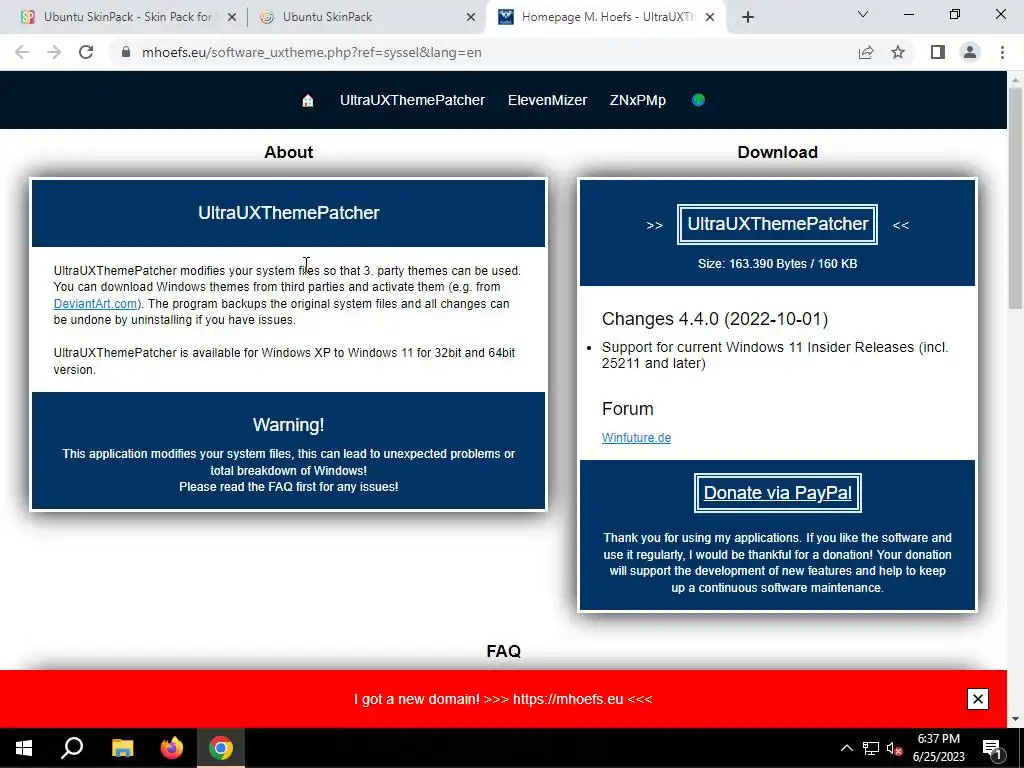Open the UltraUXThemePatcher nav menu item
Viewport: 1024px width, 768px height.
412,101
